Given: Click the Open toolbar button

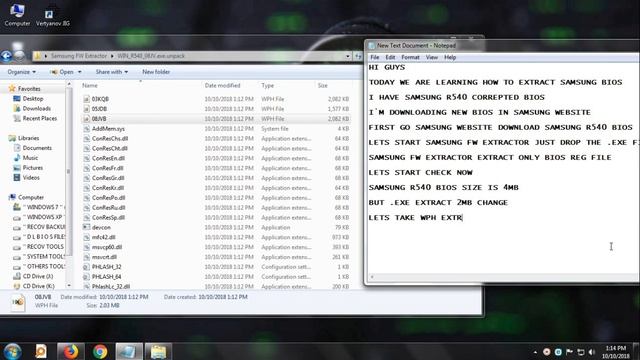Looking at the screenshot, I should tap(62, 72).
